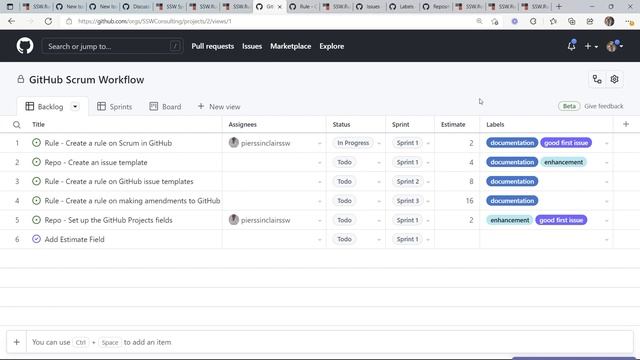Open the notifications bell
Viewport: 640px width, 360px height.
click(x=571, y=46)
